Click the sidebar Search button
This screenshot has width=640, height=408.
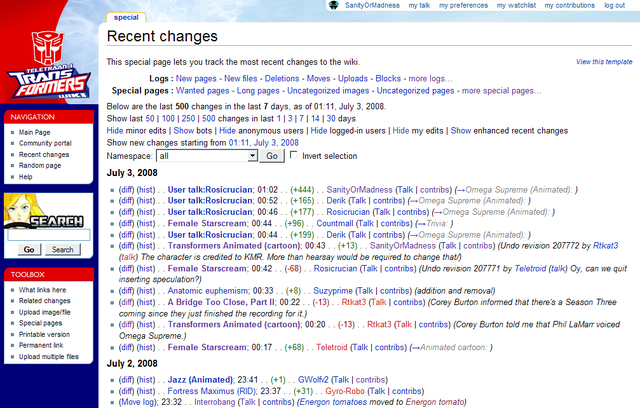click(62, 249)
